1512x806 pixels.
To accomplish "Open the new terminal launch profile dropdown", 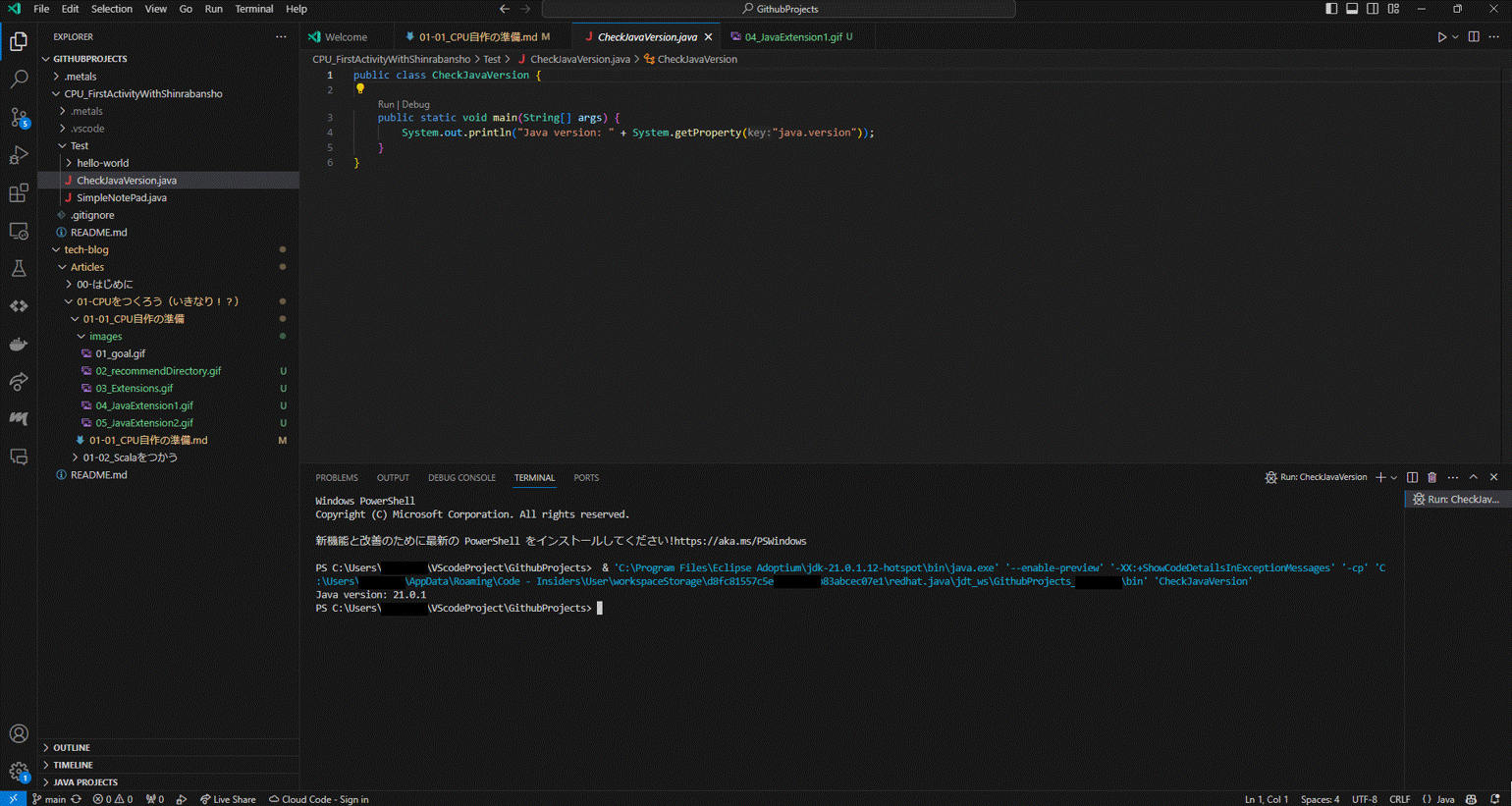I will [x=1394, y=478].
